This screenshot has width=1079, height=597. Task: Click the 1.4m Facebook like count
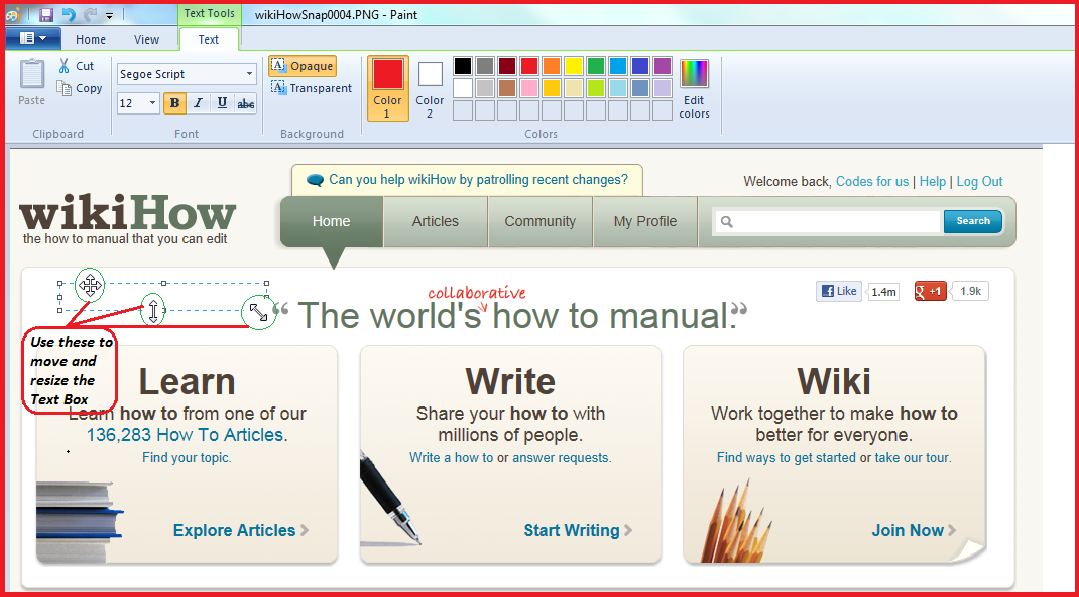883,292
